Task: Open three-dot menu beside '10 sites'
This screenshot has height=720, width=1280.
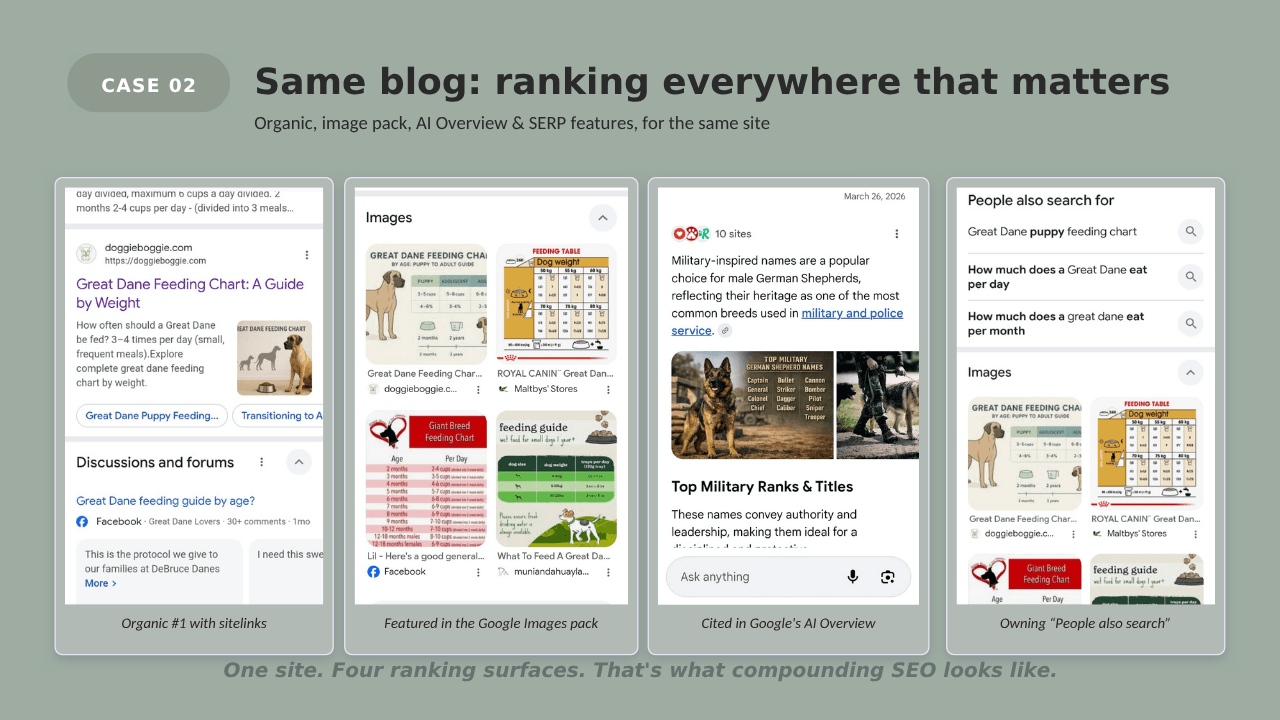Action: 897,233
